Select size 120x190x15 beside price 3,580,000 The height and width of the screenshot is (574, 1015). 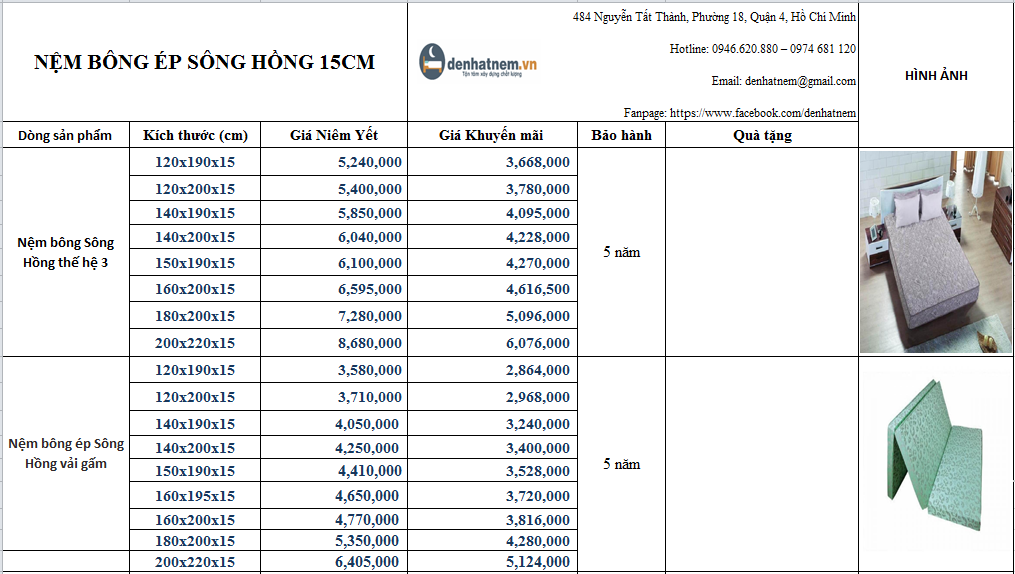[x=195, y=370]
